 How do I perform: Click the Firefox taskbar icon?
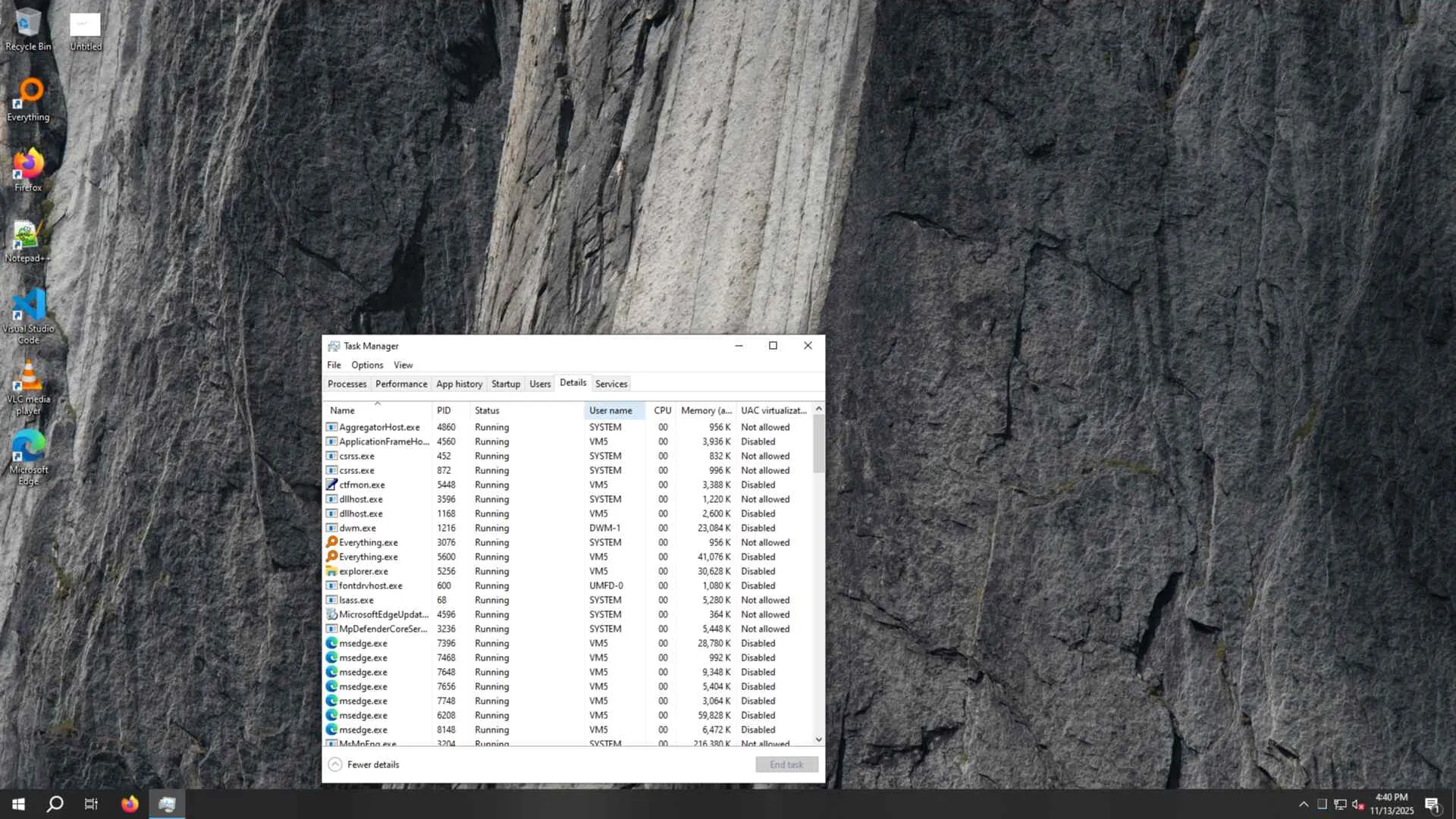pyautogui.click(x=130, y=804)
